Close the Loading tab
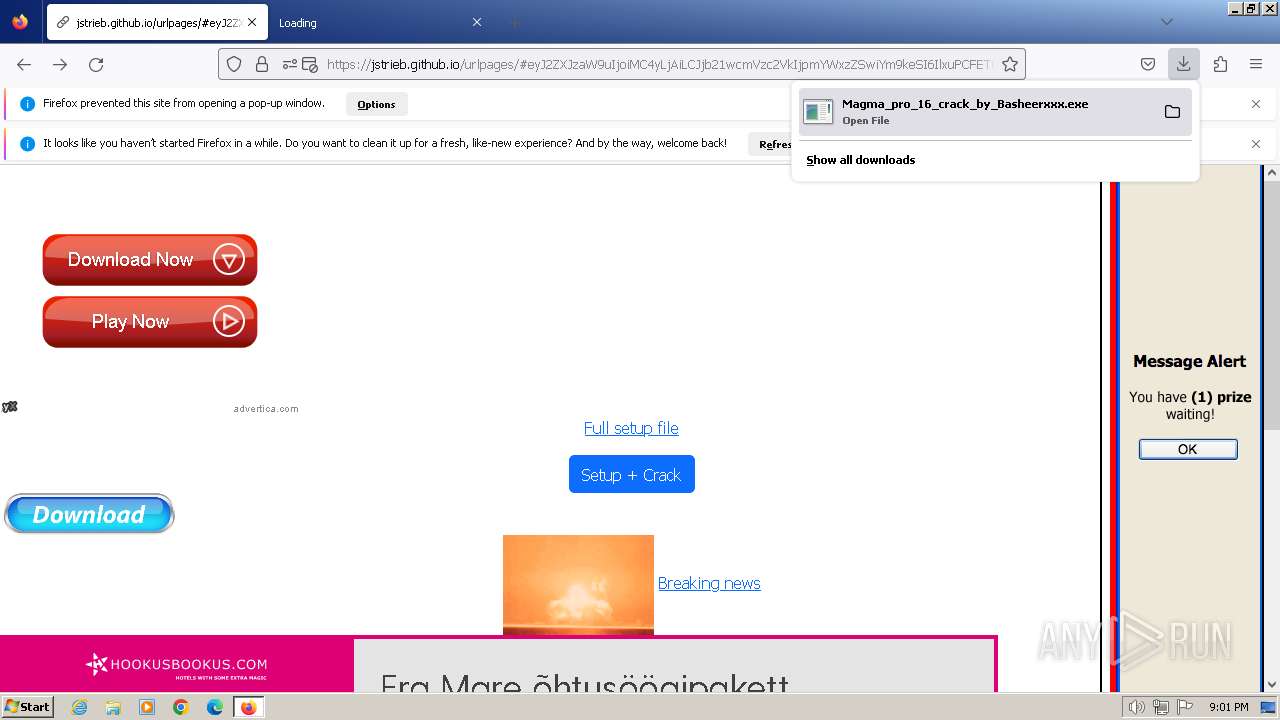The image size is (1280, 720). click(476, 22)
